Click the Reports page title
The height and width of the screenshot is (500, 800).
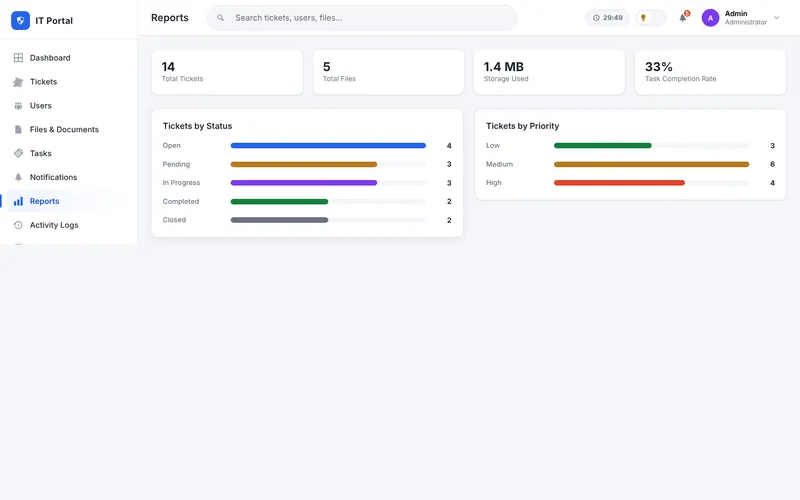(x=170, y=18)
